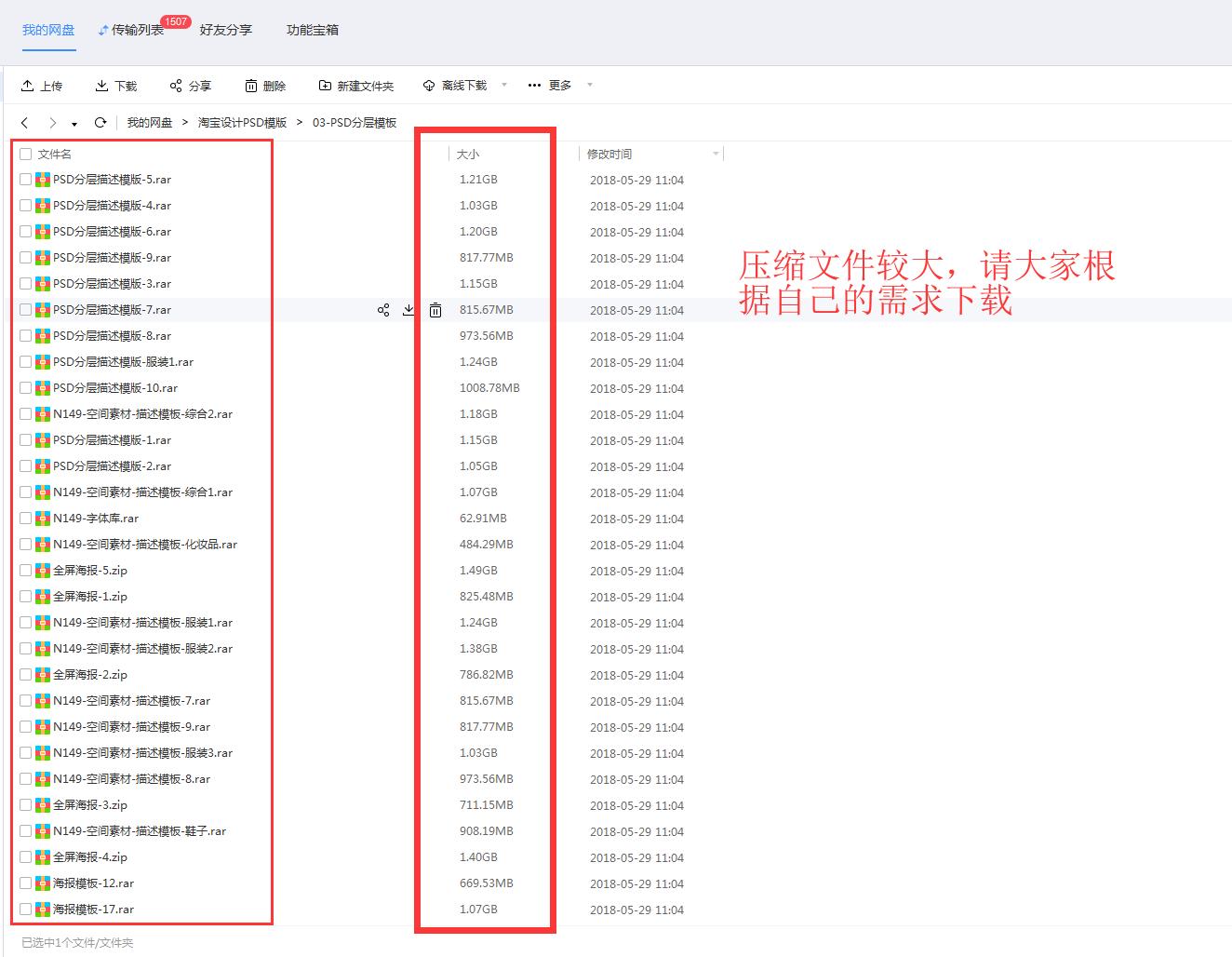Click the 下载 download icon in toolbar
The width and height of the screenshot is (1232, 957).
(100, 85)
